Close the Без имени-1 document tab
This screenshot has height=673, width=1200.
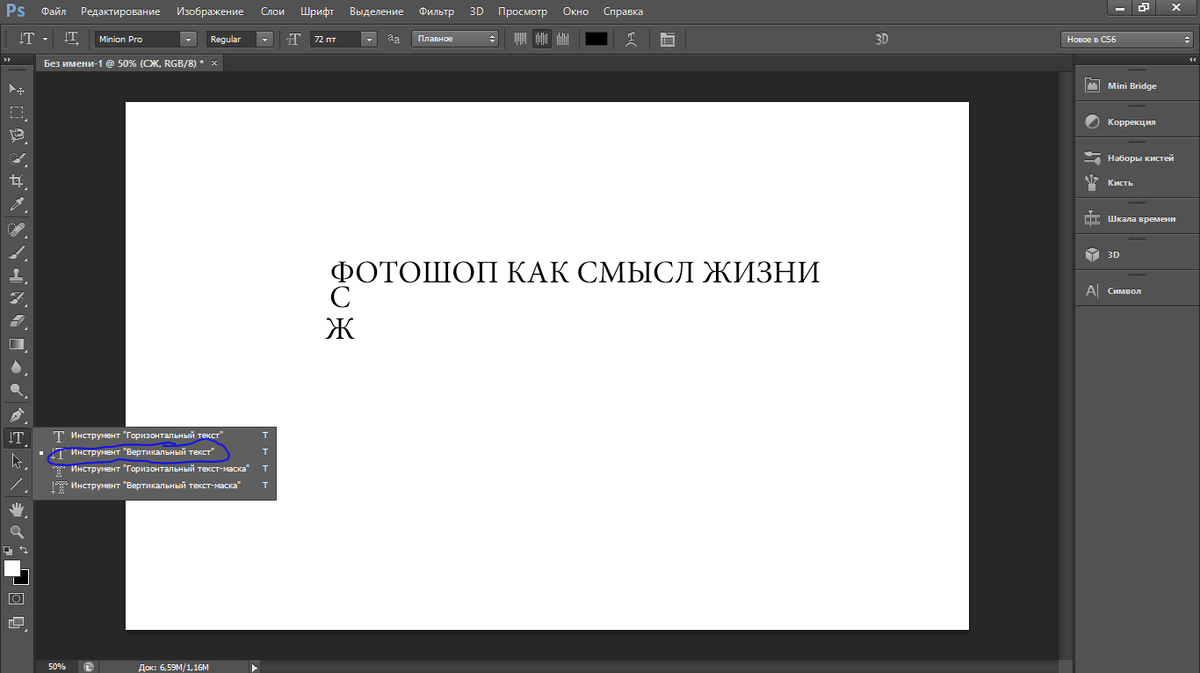(213, 62)
